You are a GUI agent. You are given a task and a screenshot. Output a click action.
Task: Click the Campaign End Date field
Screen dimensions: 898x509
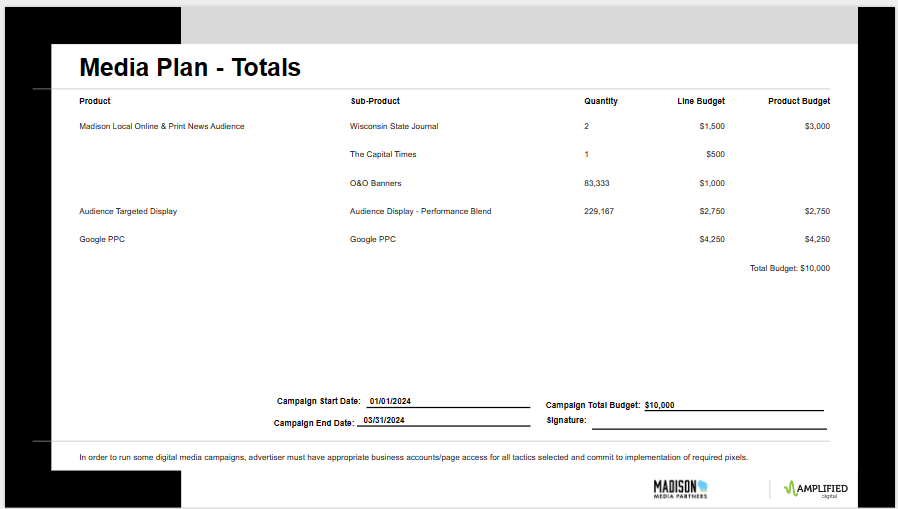[443, 422]
